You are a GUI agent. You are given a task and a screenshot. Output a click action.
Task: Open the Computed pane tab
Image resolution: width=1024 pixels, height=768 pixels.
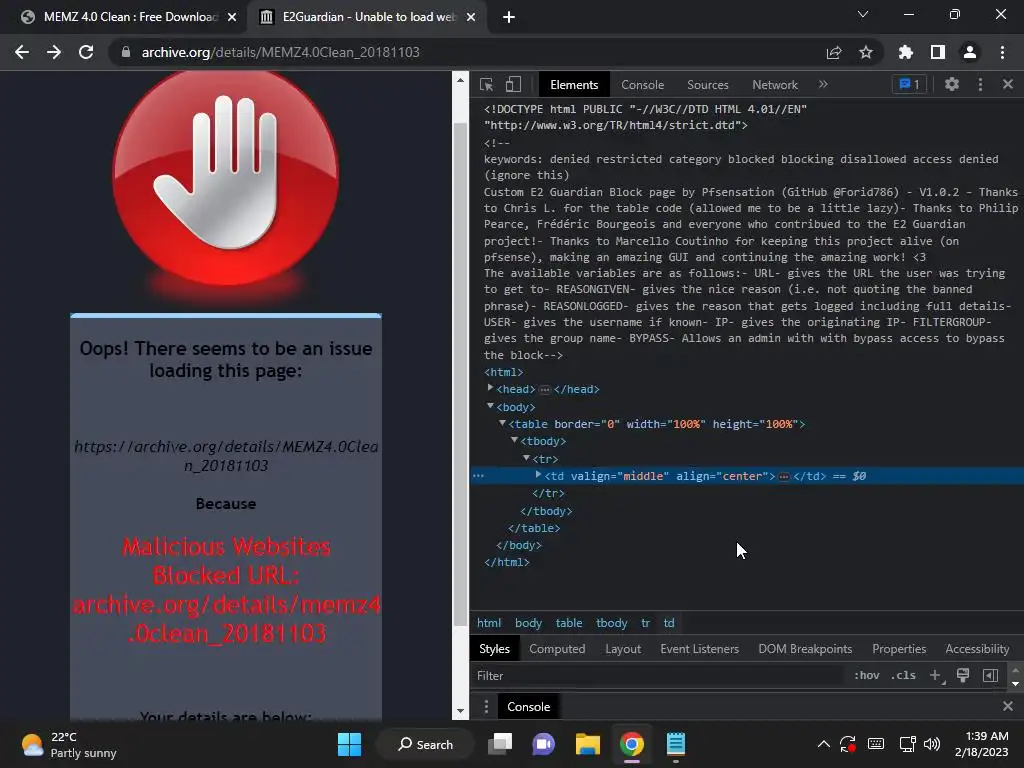[x=557, y=649]
